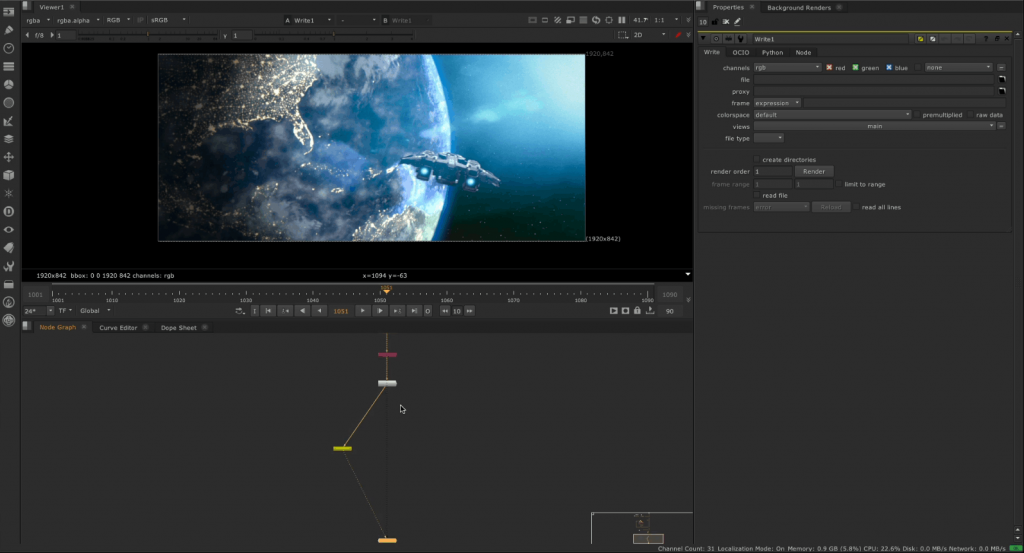The height and width of the screenshot is (553, 1024).
Task: Click the lock icon in Properties toolbar
Action: (715, 21)
